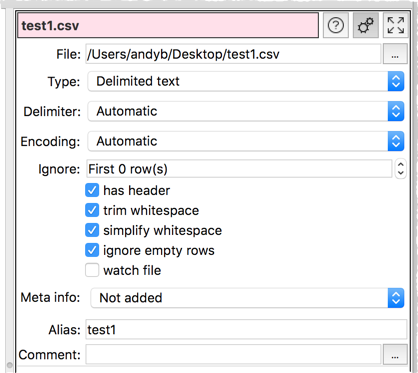This screenshot has width=418, height=373.
Task: Click the Delimiter label
Action: (52, 111)
